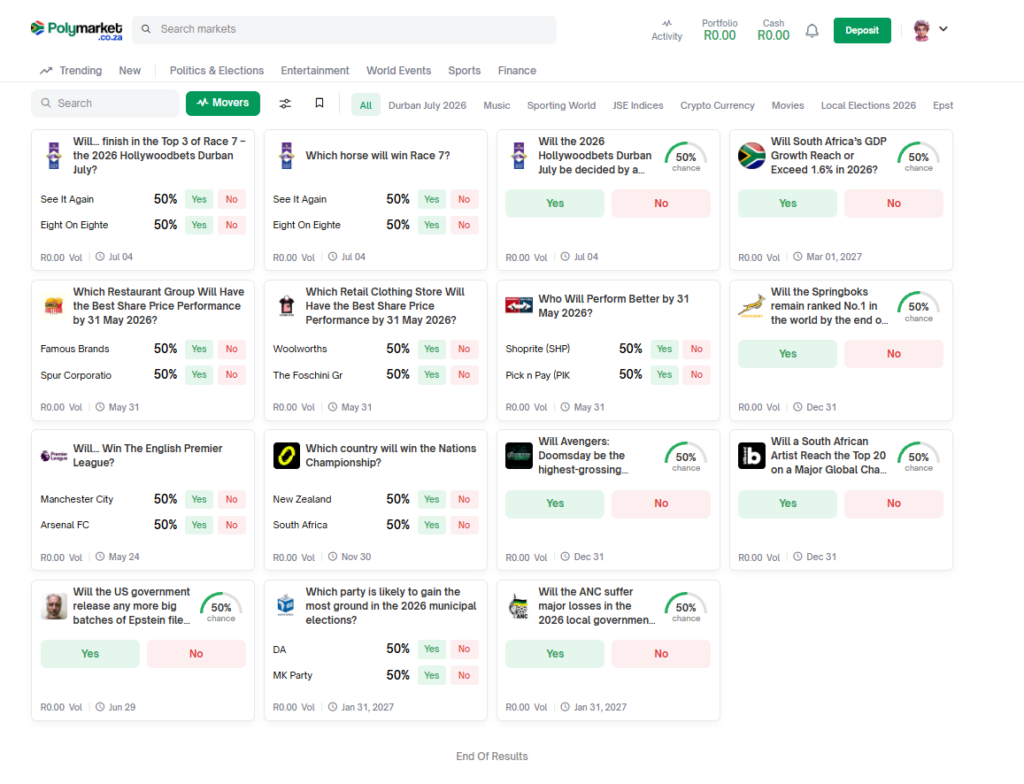Buy No on ANC major losses market

coord(661,654)
